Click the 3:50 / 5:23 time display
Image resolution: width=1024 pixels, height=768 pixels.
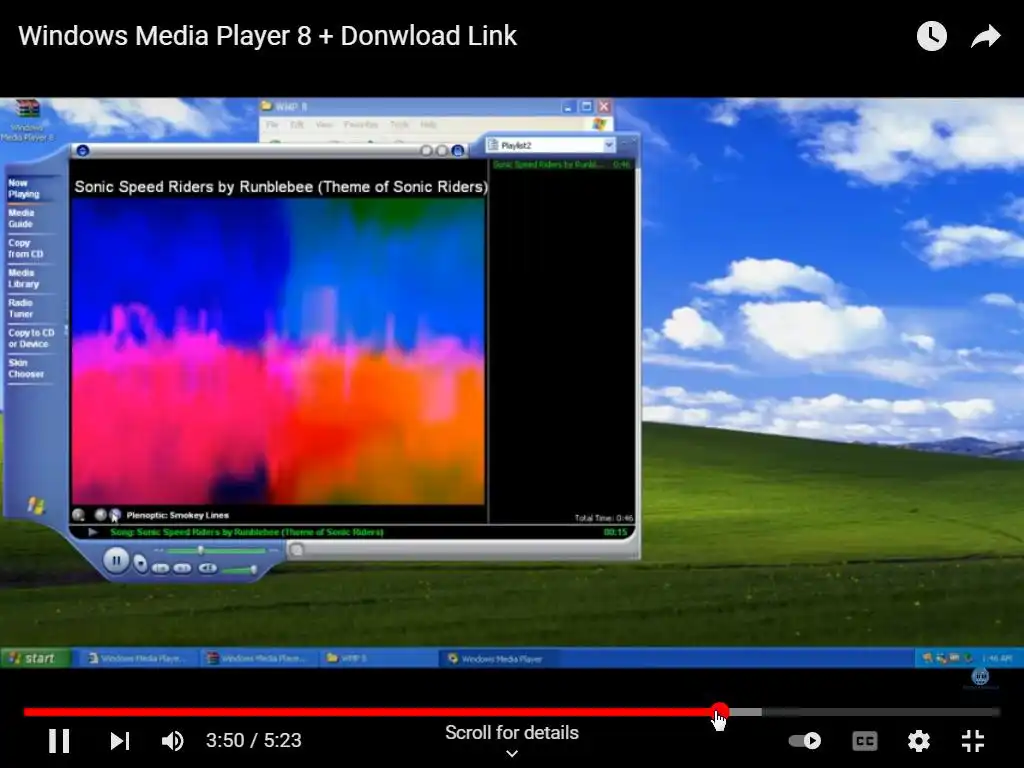253,741
